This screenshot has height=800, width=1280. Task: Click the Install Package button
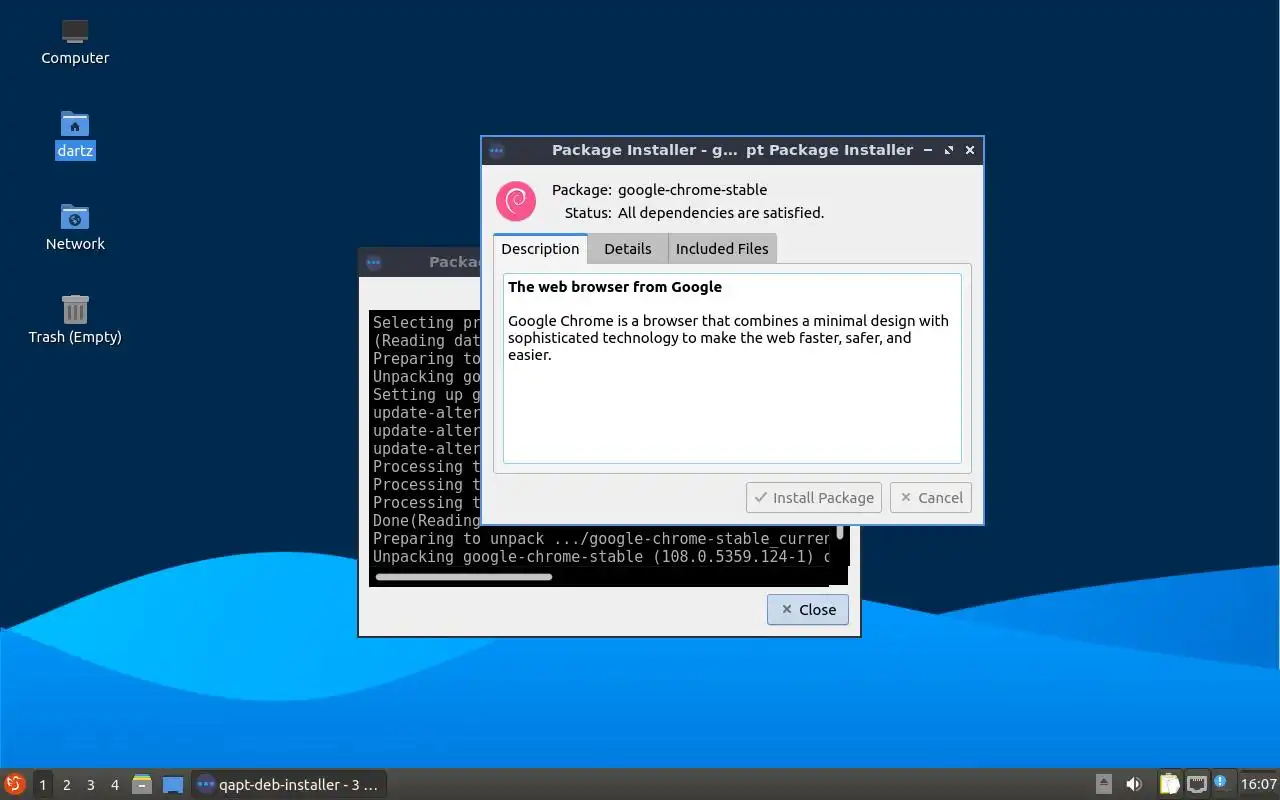814,497
